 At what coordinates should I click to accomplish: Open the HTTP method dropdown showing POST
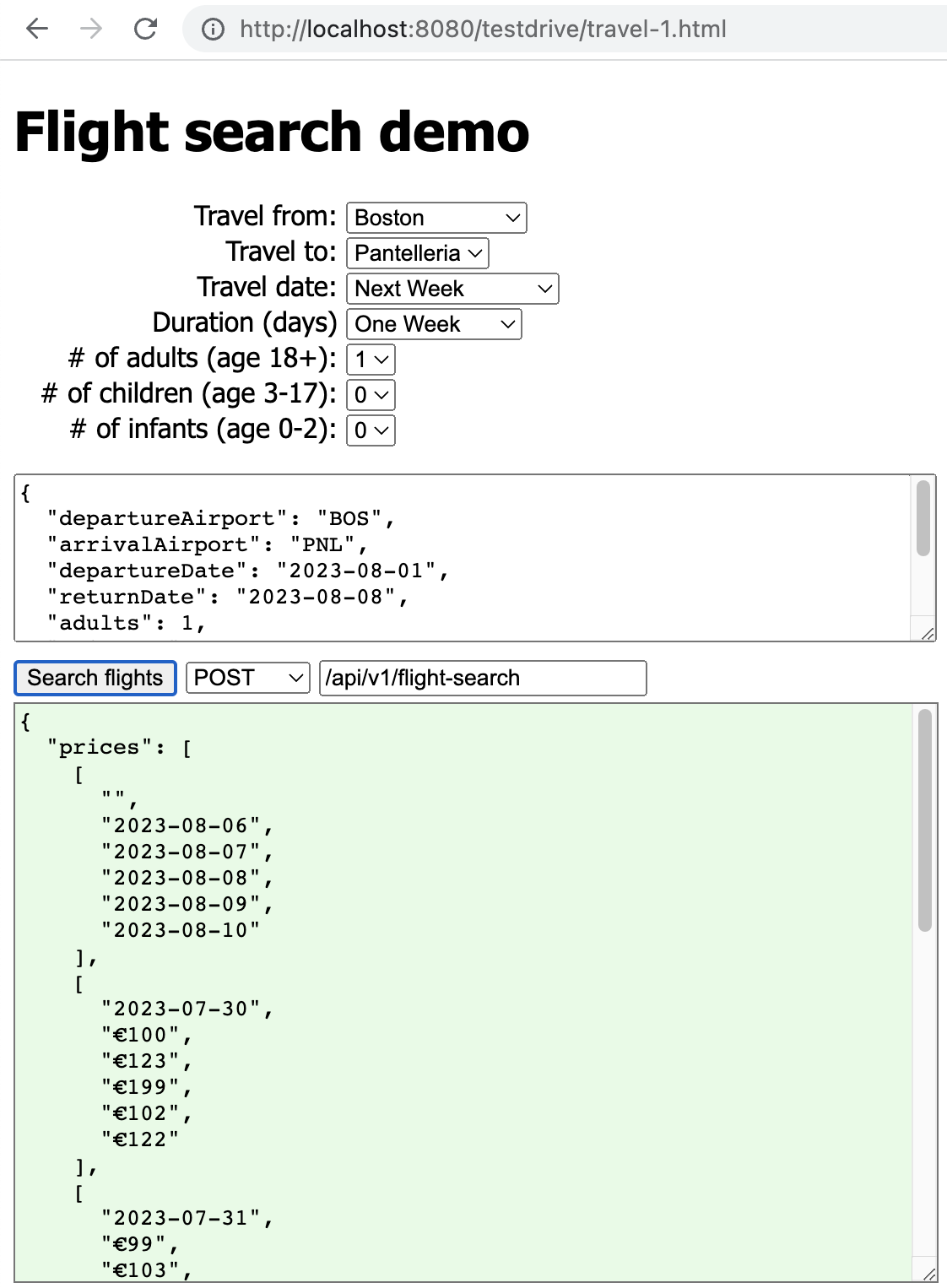coord(246,678)
